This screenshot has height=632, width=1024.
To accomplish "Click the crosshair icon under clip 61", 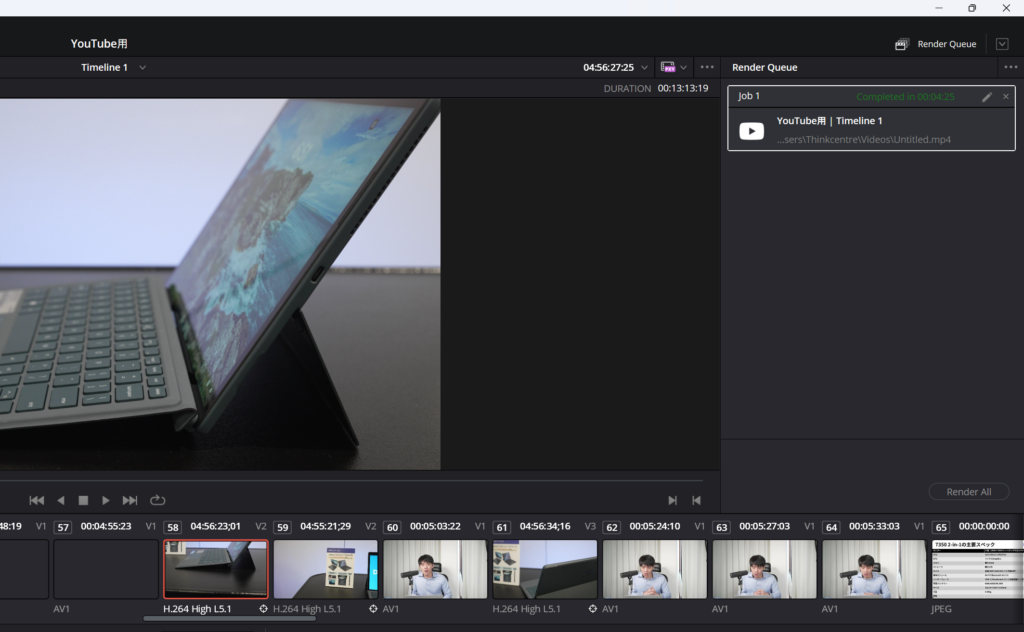I will [x=592, y=608].
